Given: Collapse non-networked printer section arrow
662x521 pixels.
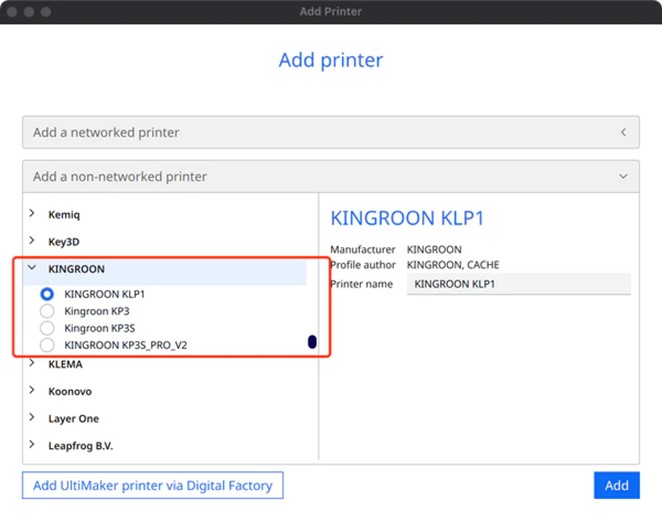Looking at the screenshot, I should click(623, 176).
